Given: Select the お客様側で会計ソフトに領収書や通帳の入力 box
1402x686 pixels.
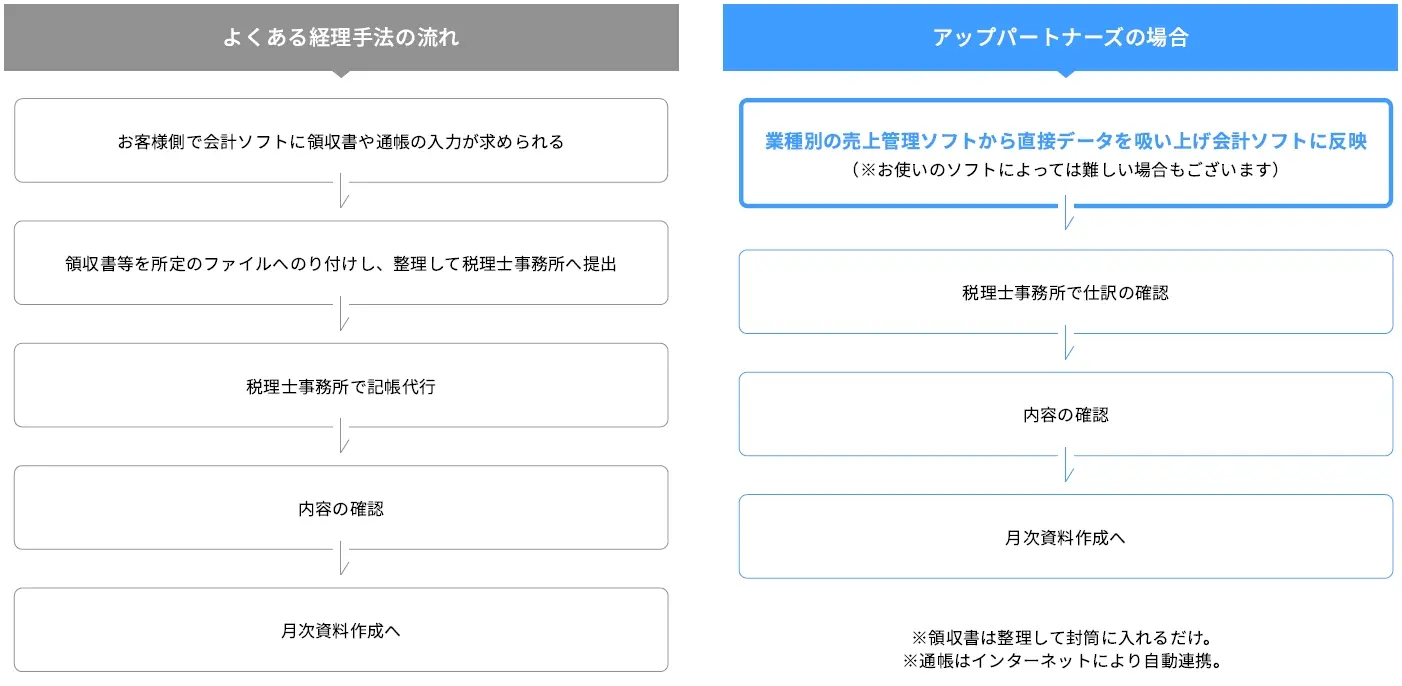Looking at the screenshot, I should [x=341, y=141].
